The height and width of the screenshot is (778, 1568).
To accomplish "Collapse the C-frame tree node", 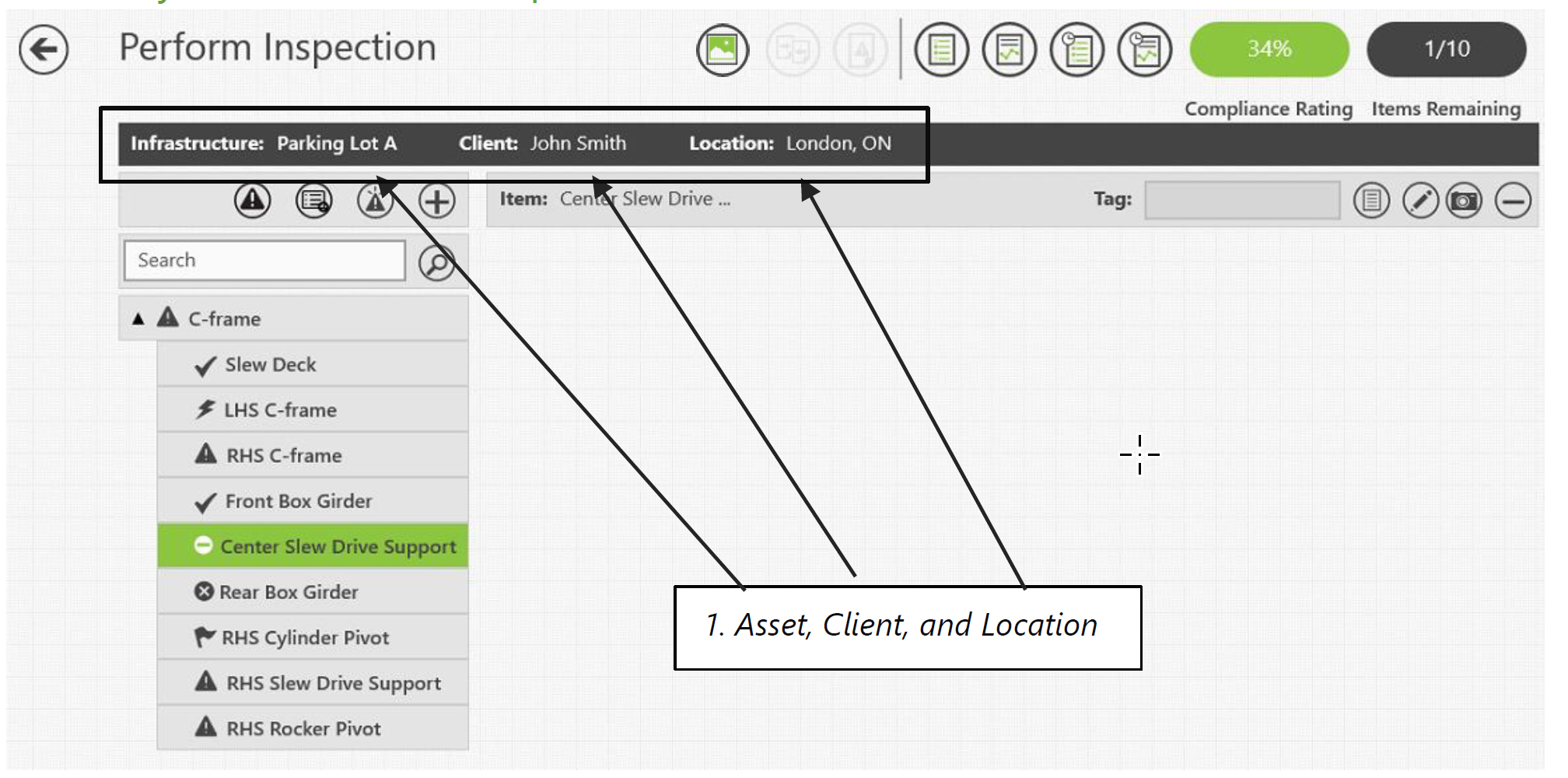I will pyautogui.click(x=138, y=319).
